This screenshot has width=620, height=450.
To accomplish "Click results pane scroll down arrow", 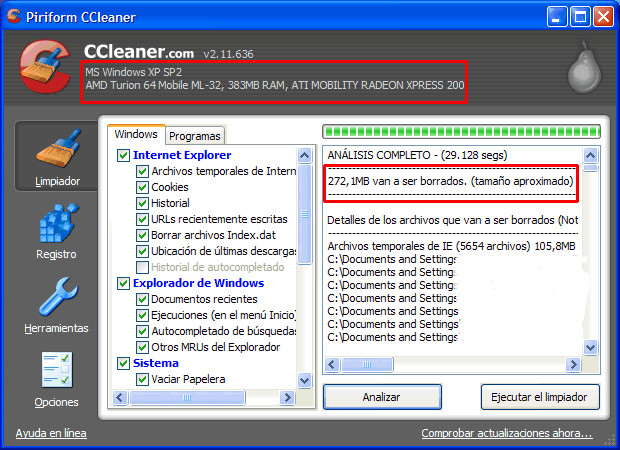I will [x=591, y=348].
